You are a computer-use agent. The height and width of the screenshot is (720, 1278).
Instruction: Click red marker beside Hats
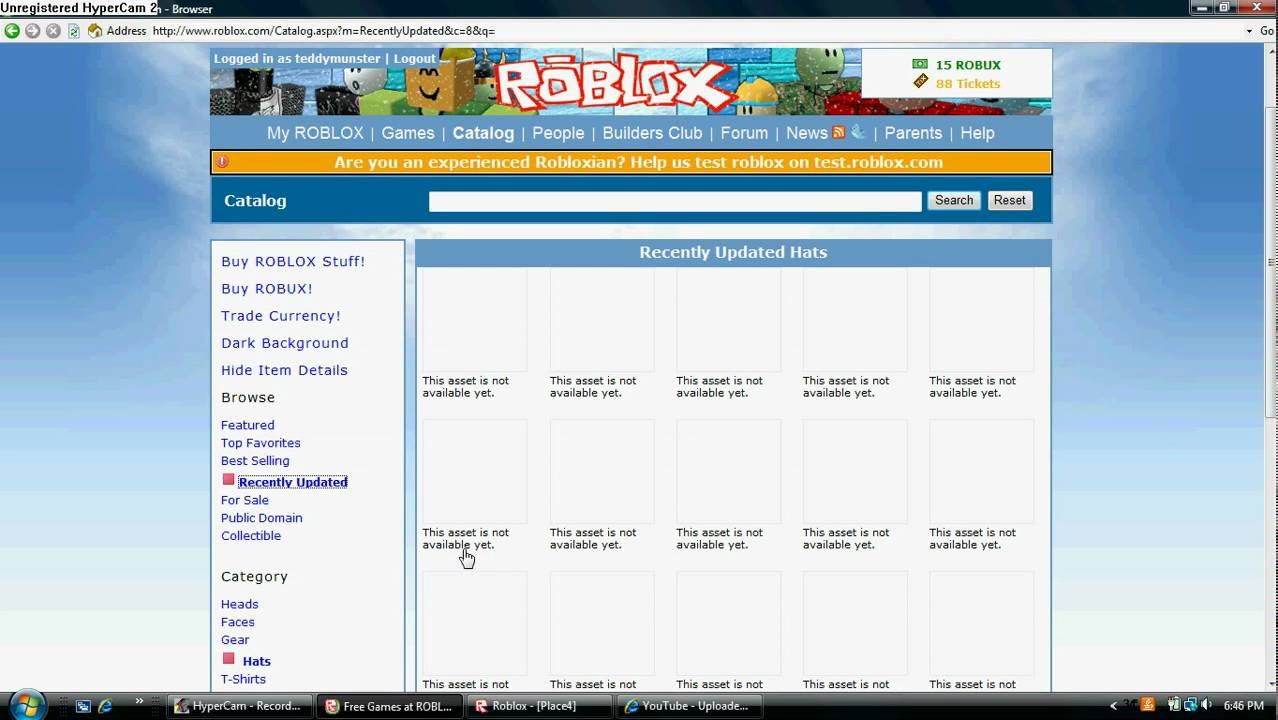[228, 659]
